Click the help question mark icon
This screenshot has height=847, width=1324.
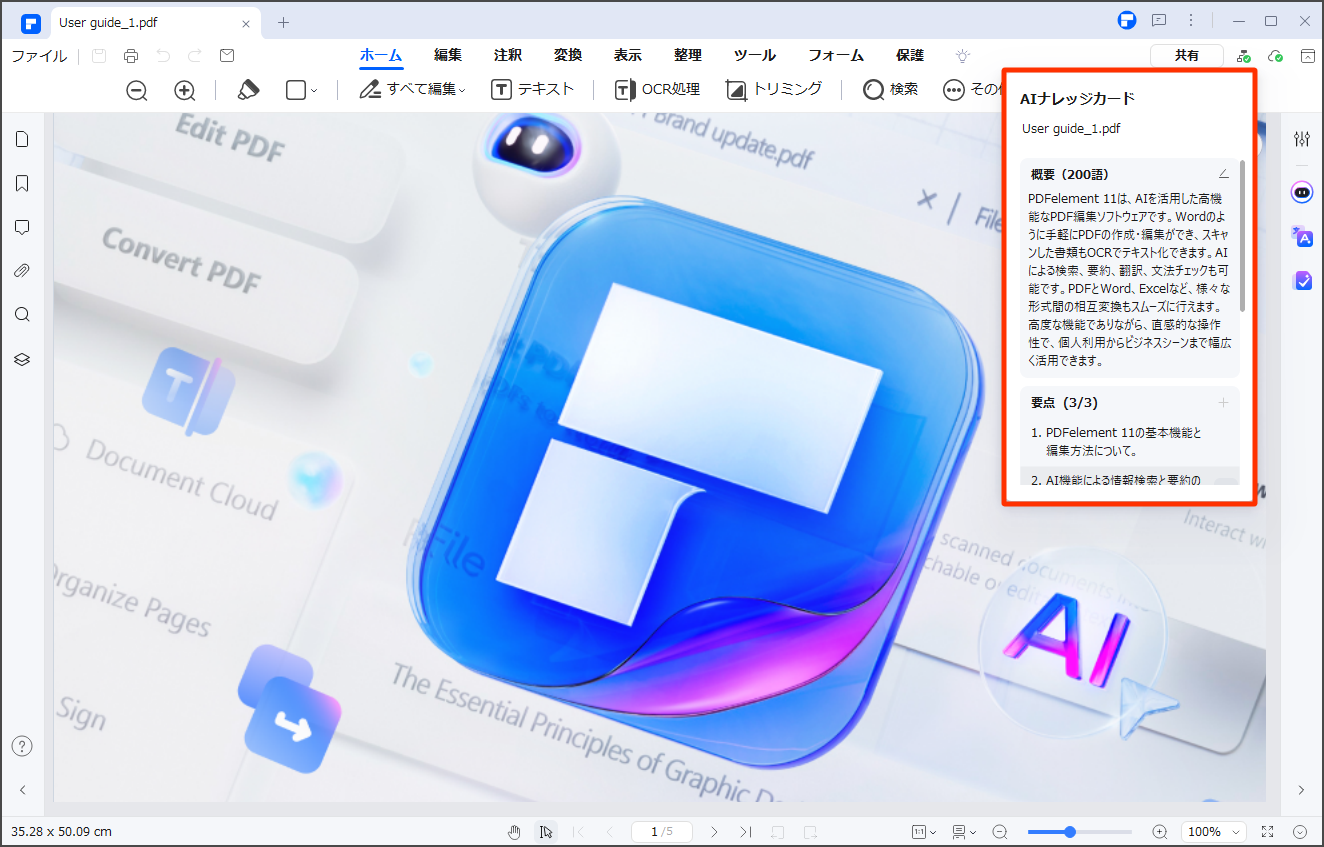click(x=22, y=746)
